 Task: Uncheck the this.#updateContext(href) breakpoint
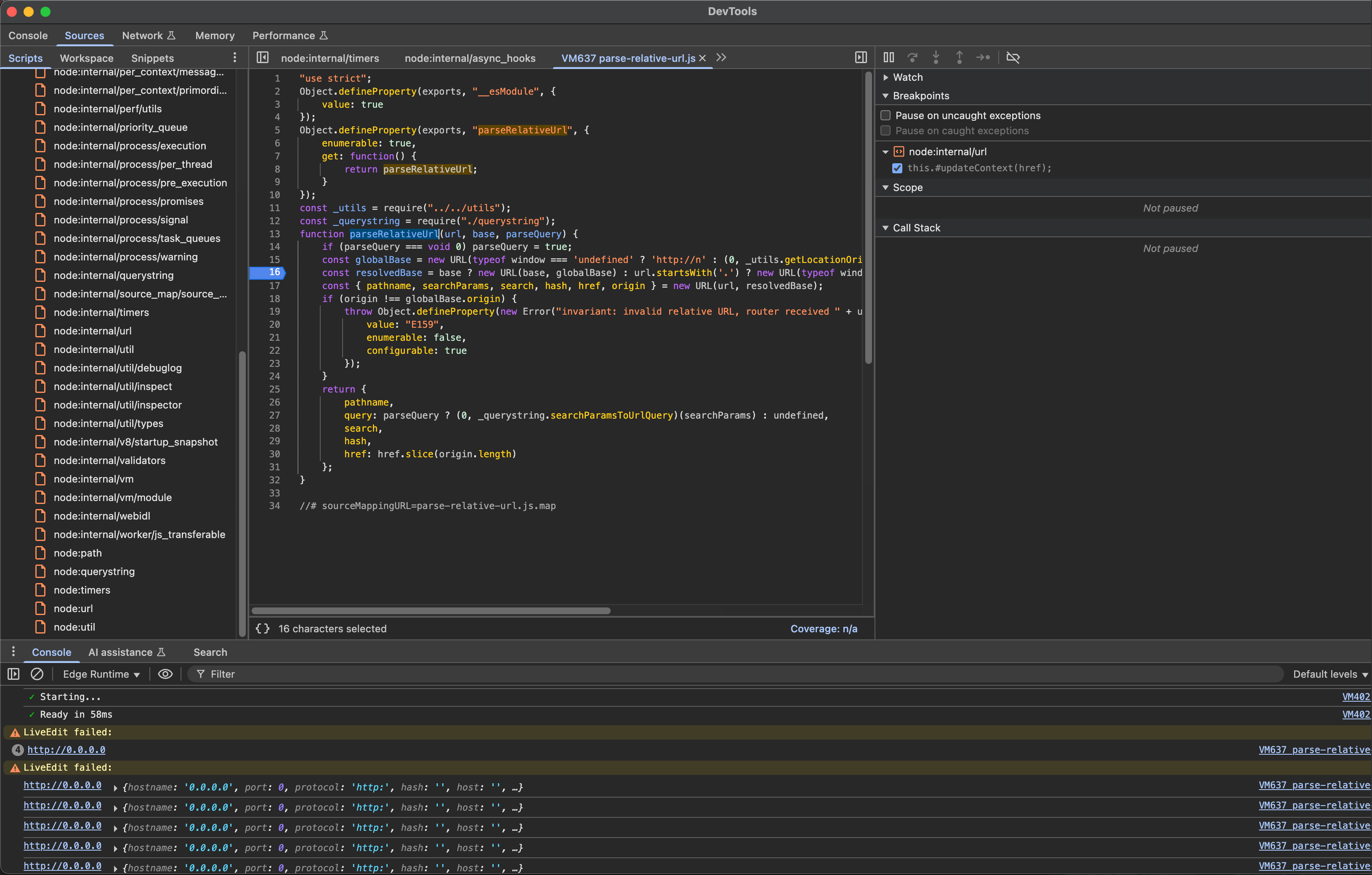coord(897,168)
